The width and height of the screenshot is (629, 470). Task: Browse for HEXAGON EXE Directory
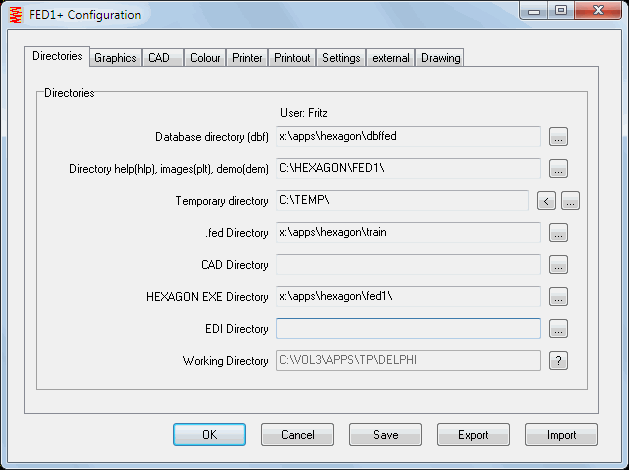(559, 297)
